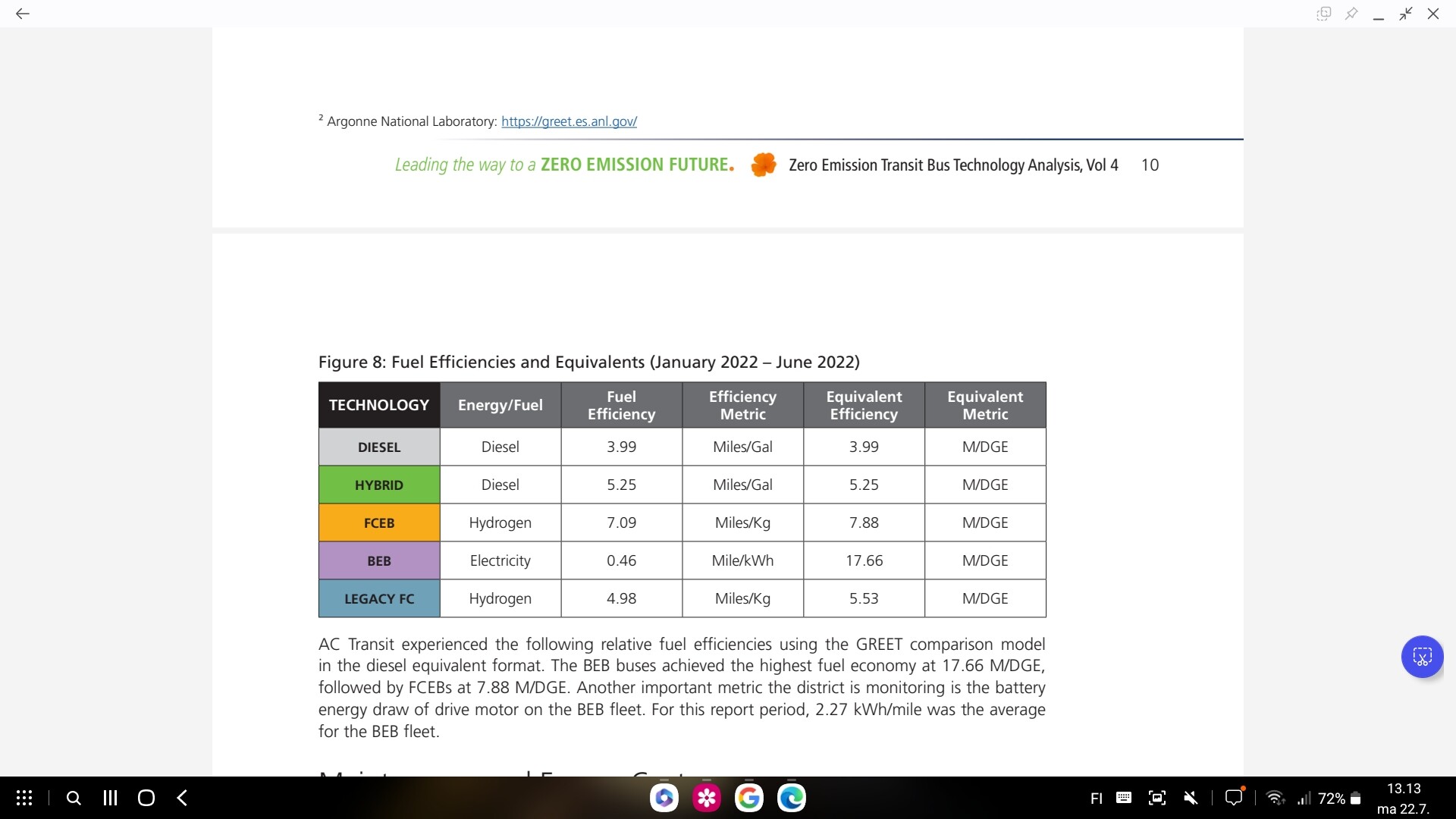
Task: Open Wi-Fi status icon
Action: (x=1276, y=798)
